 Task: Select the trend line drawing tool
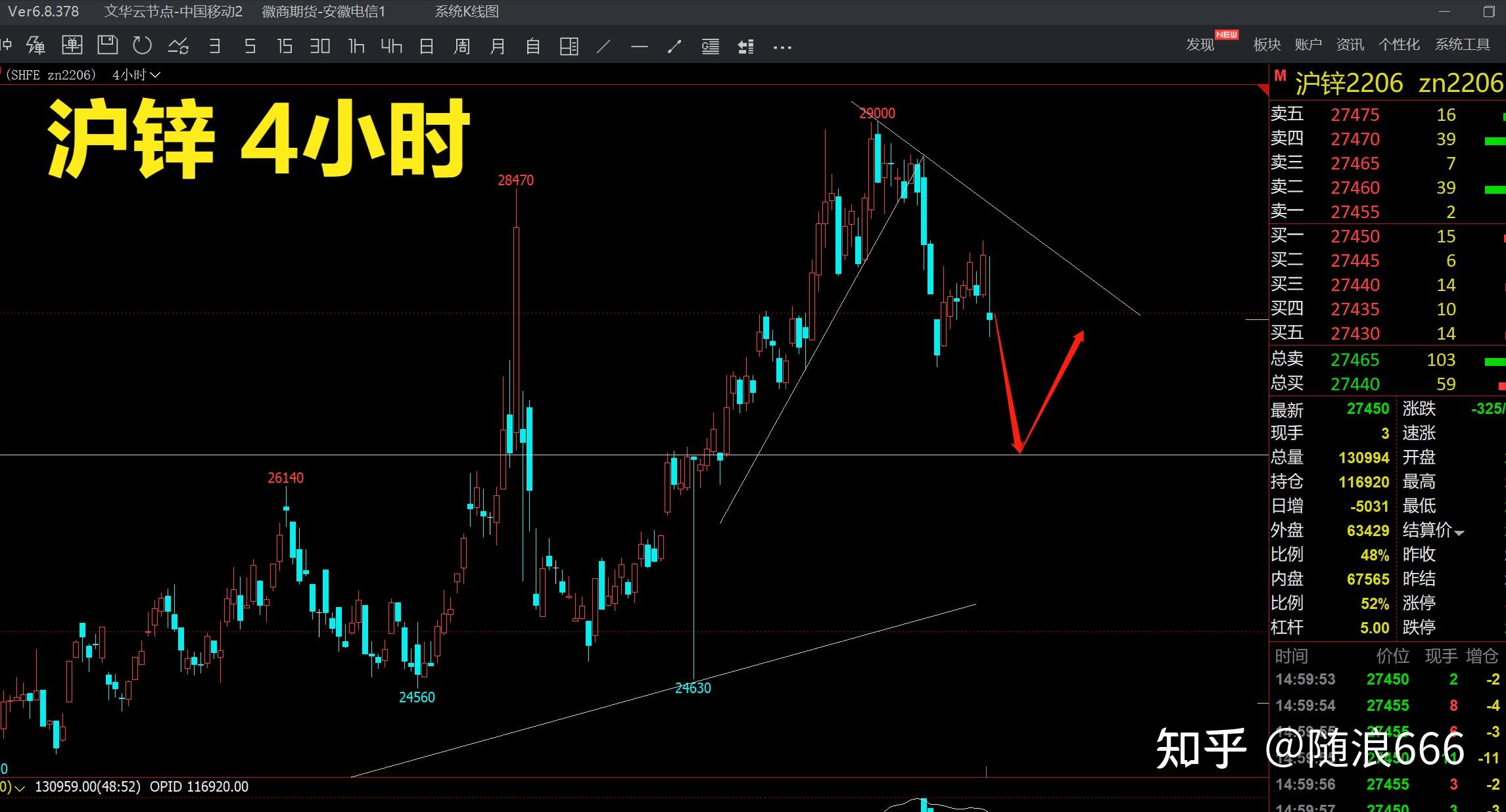603,46
